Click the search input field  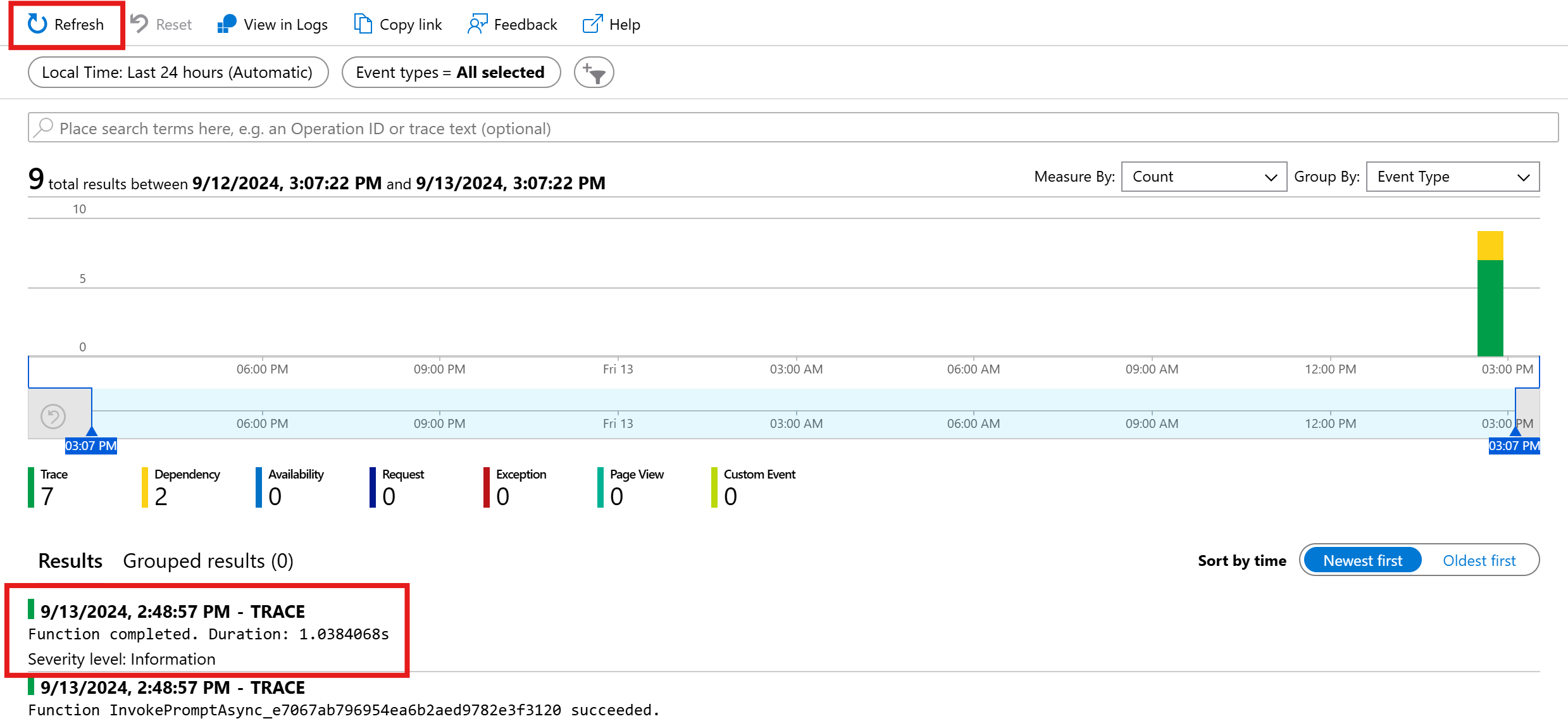click(x=784, y=128)
